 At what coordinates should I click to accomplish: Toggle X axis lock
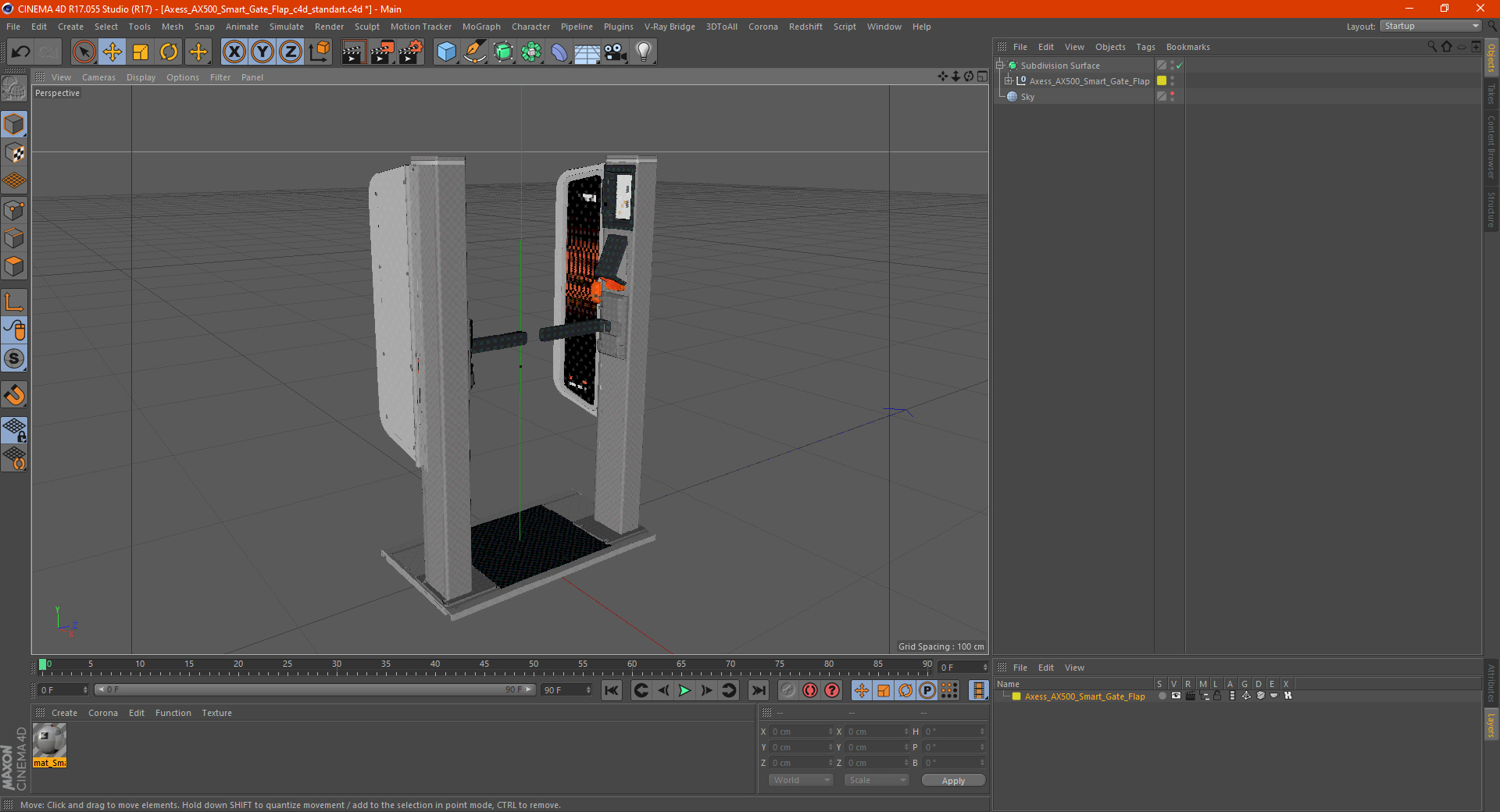[234, 52]
